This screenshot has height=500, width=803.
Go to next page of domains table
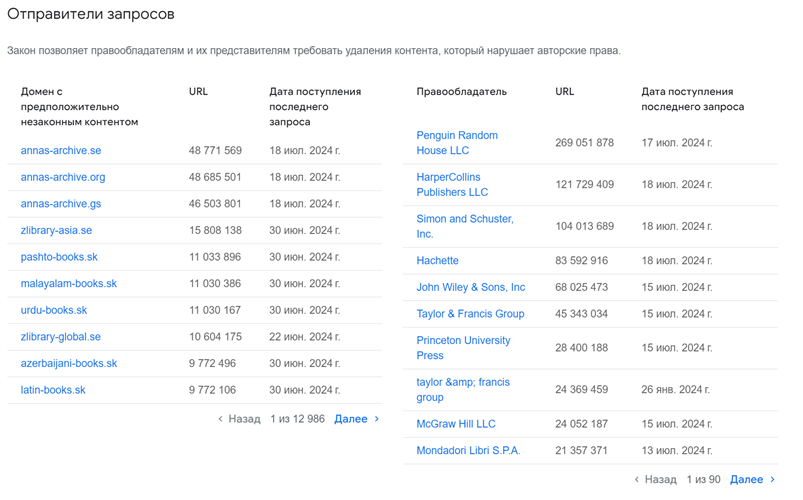(x=356, y=419)
